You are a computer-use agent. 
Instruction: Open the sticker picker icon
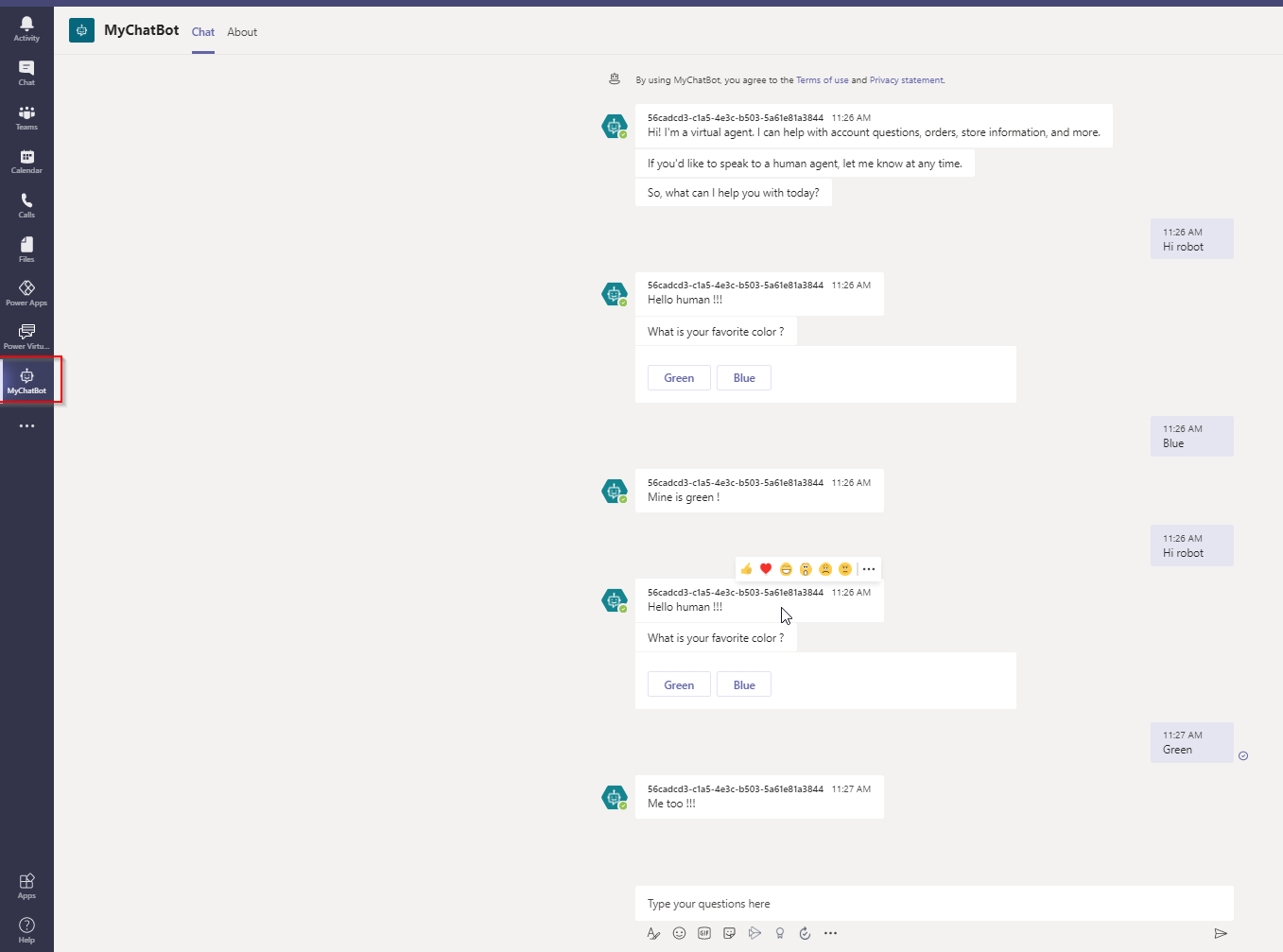729,933
